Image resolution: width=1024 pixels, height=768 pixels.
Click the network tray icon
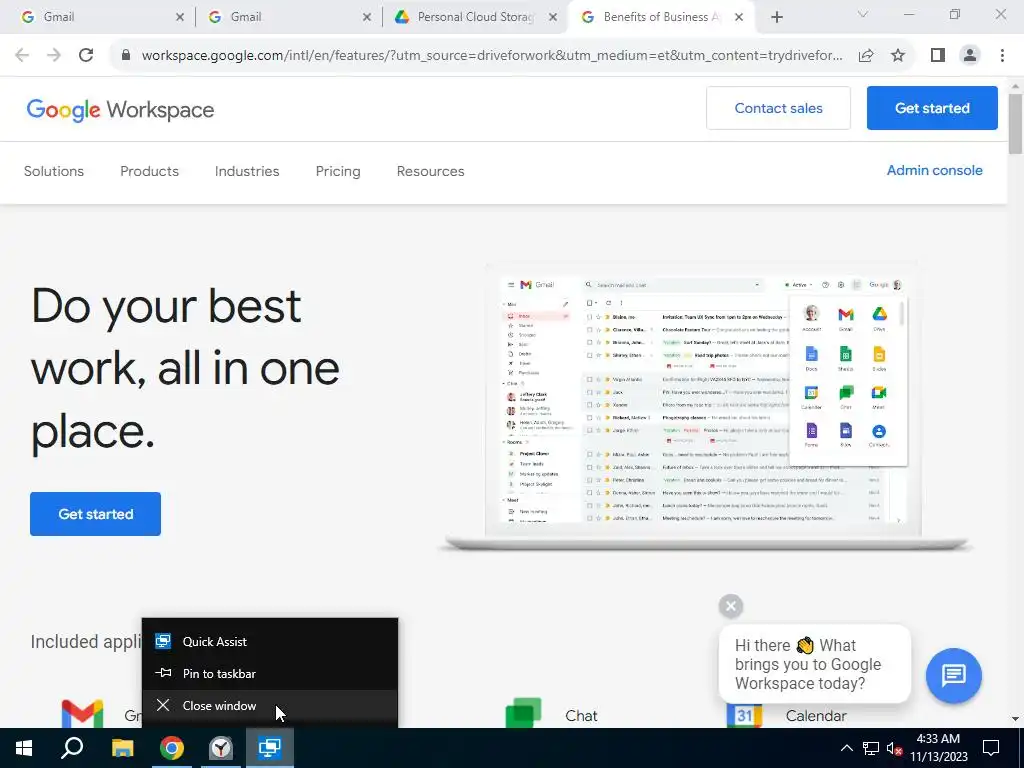pos(871,748)
